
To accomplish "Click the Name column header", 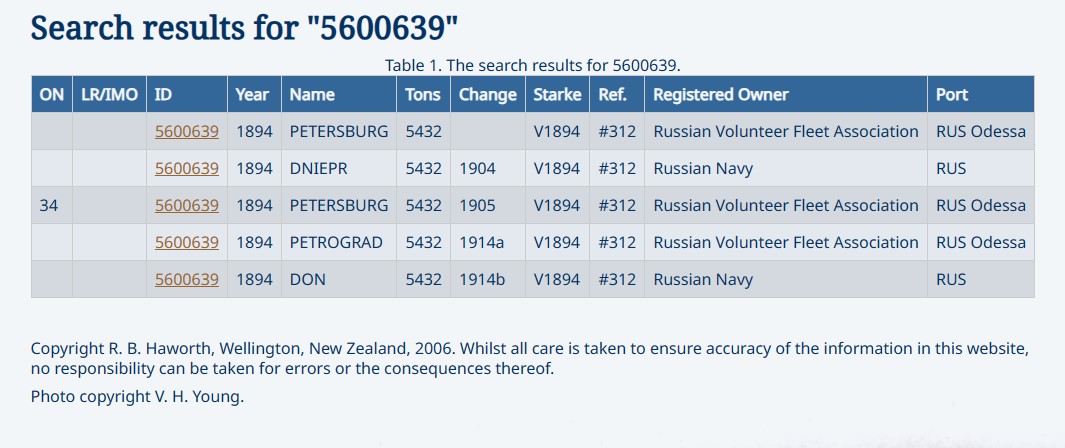I will point(312,95).
